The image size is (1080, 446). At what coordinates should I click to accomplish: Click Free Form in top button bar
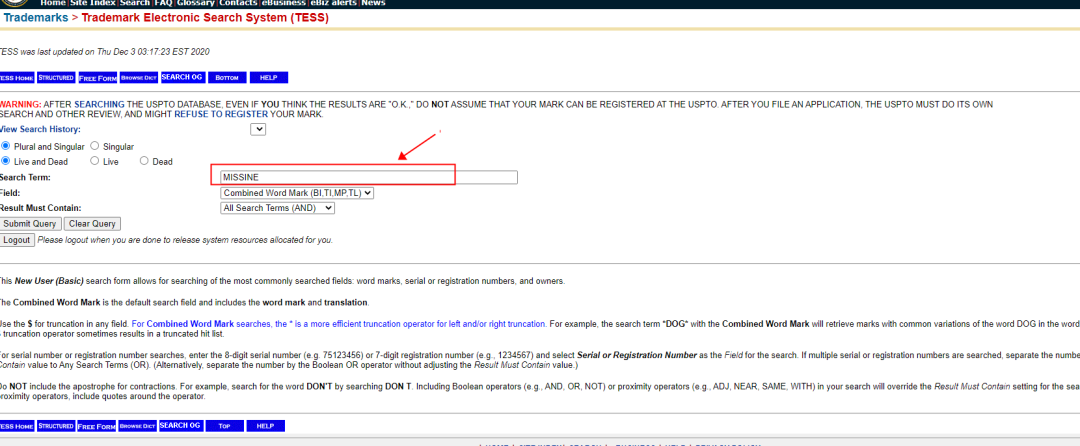click(x=97, y=78)
